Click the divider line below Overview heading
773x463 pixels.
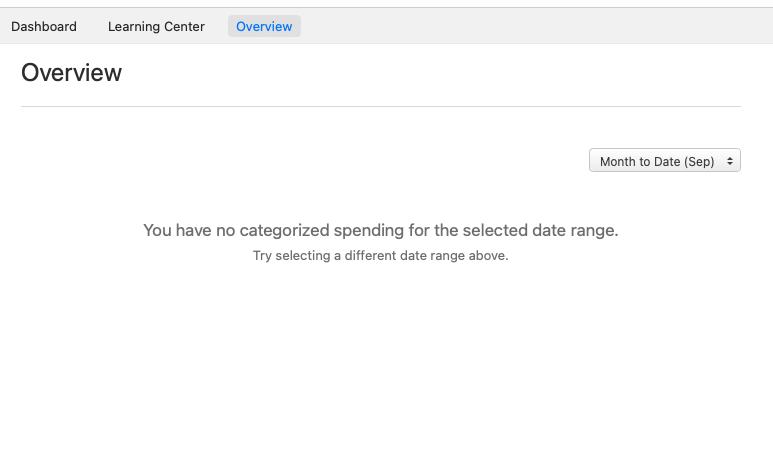380,106
